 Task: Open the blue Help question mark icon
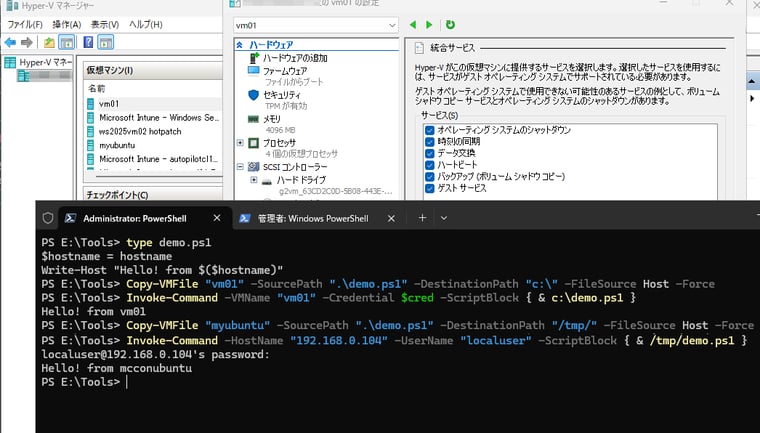pyautogui.click(x=88, y=42)
